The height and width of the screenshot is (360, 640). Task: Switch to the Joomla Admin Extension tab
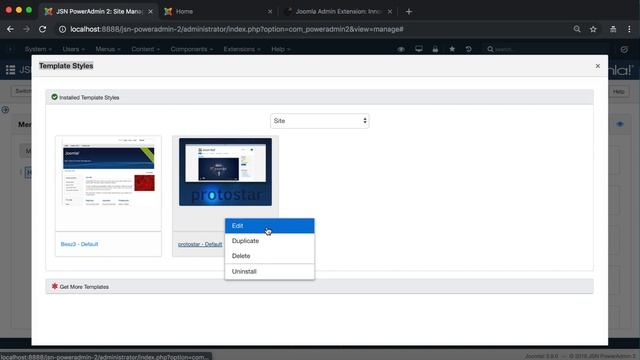(338, 11)
